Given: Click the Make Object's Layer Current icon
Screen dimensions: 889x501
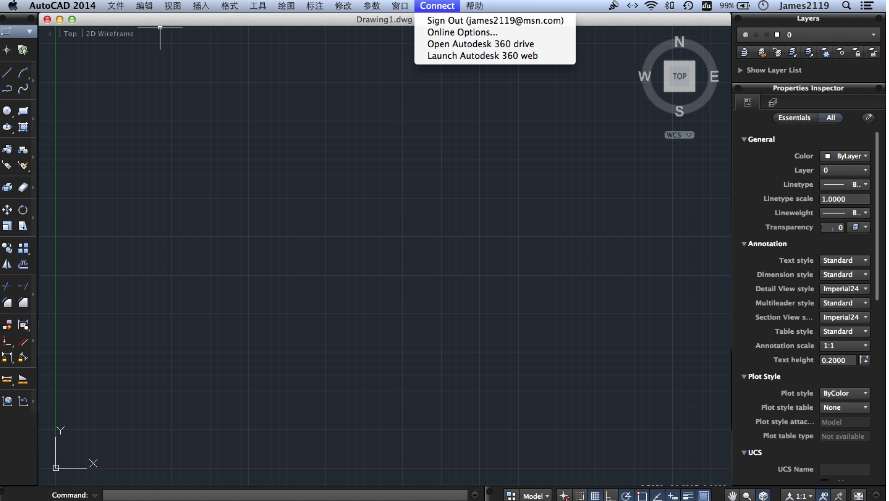Looking at the screenshot, I should pyautogui.click(x=744, y=53).
